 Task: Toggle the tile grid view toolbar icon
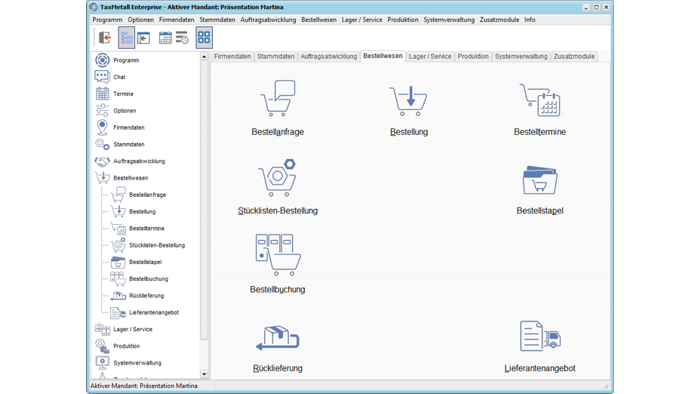click(204, 37)
